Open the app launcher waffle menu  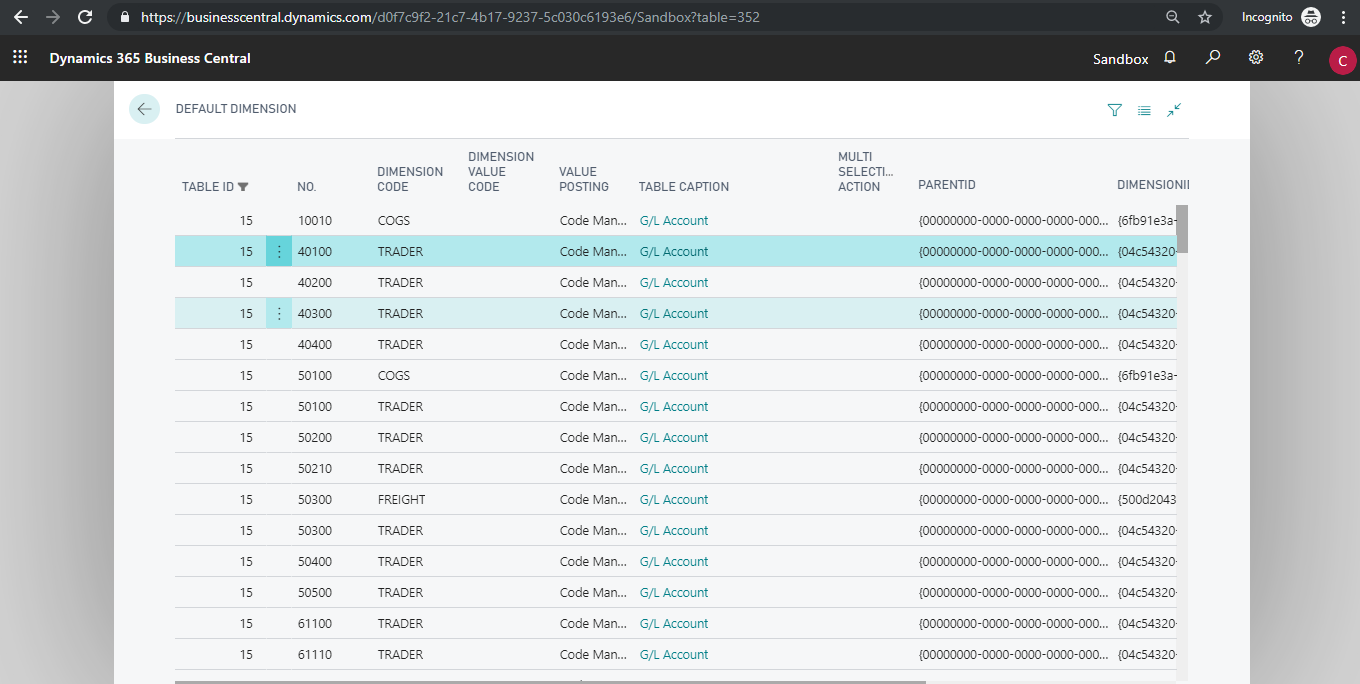pos(20,58)
